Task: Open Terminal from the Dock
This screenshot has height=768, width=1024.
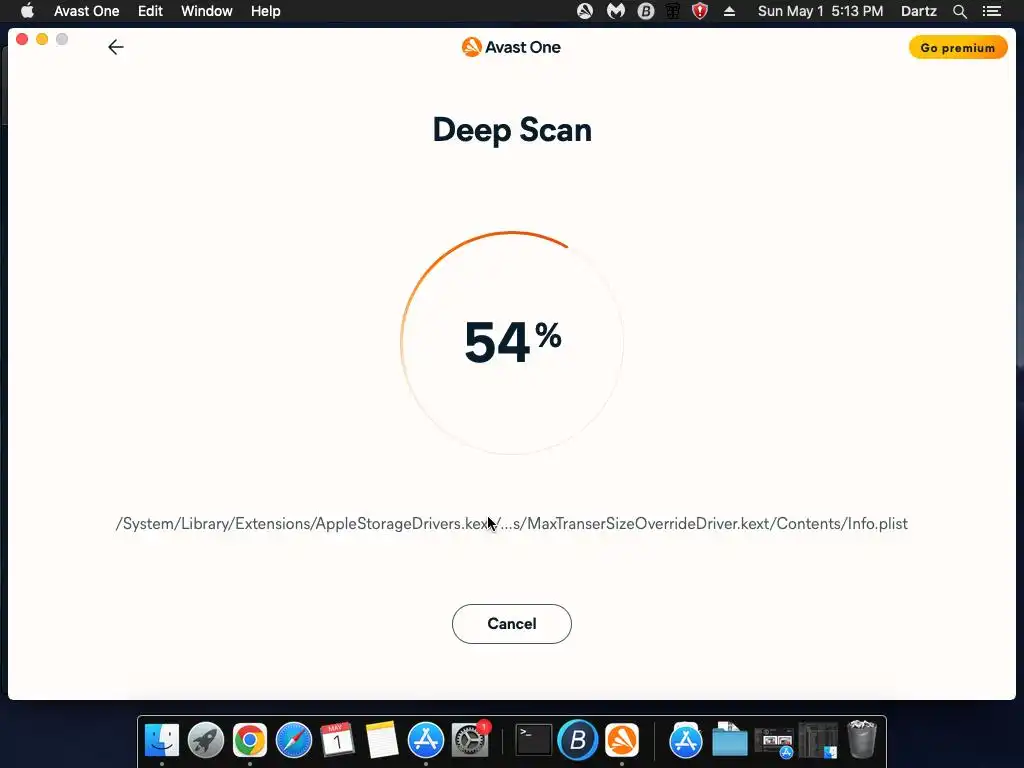Action: (534, 741)
